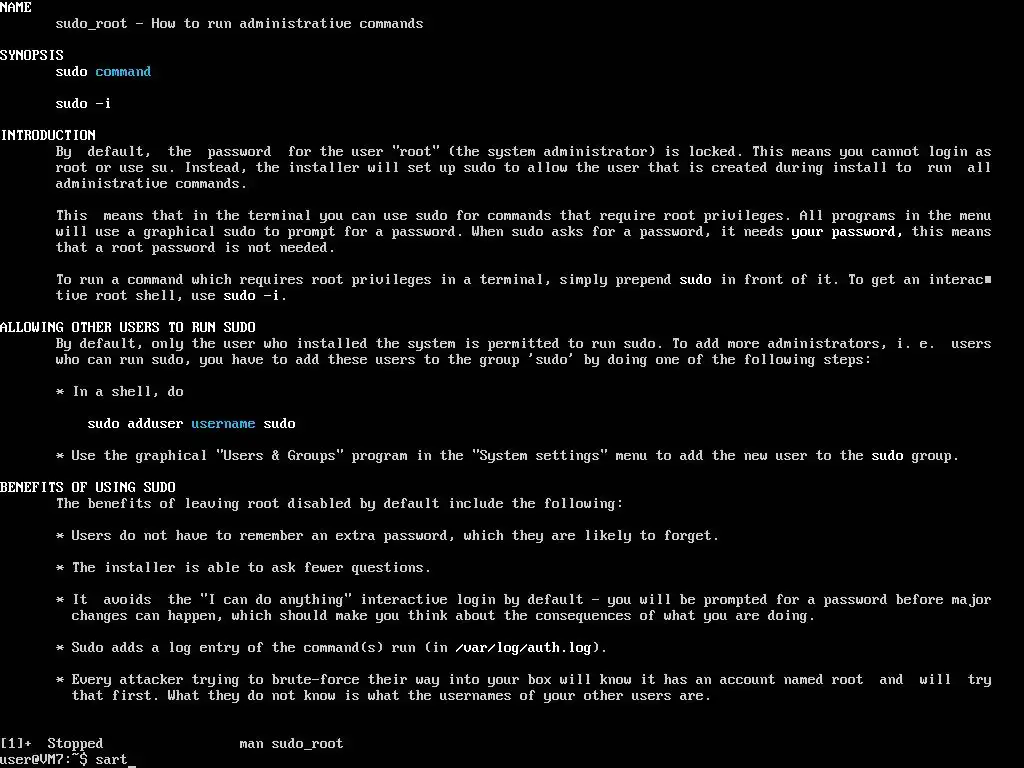Screen dimensions: 1024x768
Task: Click the INTRODUCTION section heading
Action: (48, 135)
